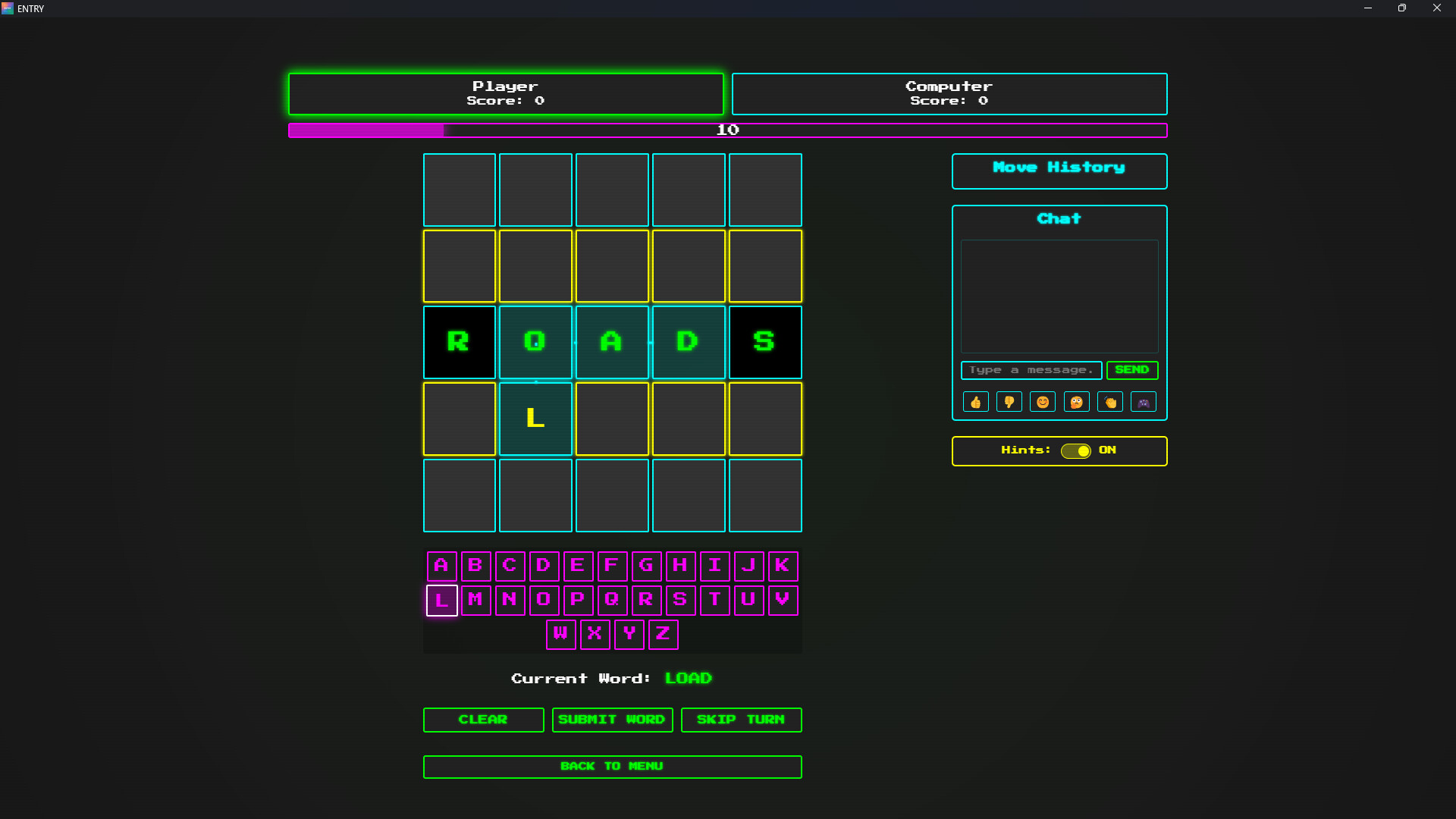Send the chat message

tap(1132, 370)
